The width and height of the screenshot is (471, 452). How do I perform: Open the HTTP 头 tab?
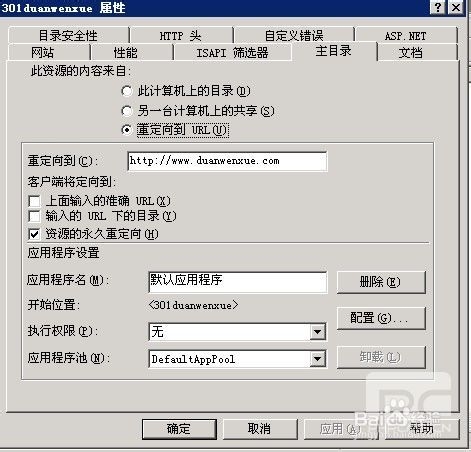181,35
